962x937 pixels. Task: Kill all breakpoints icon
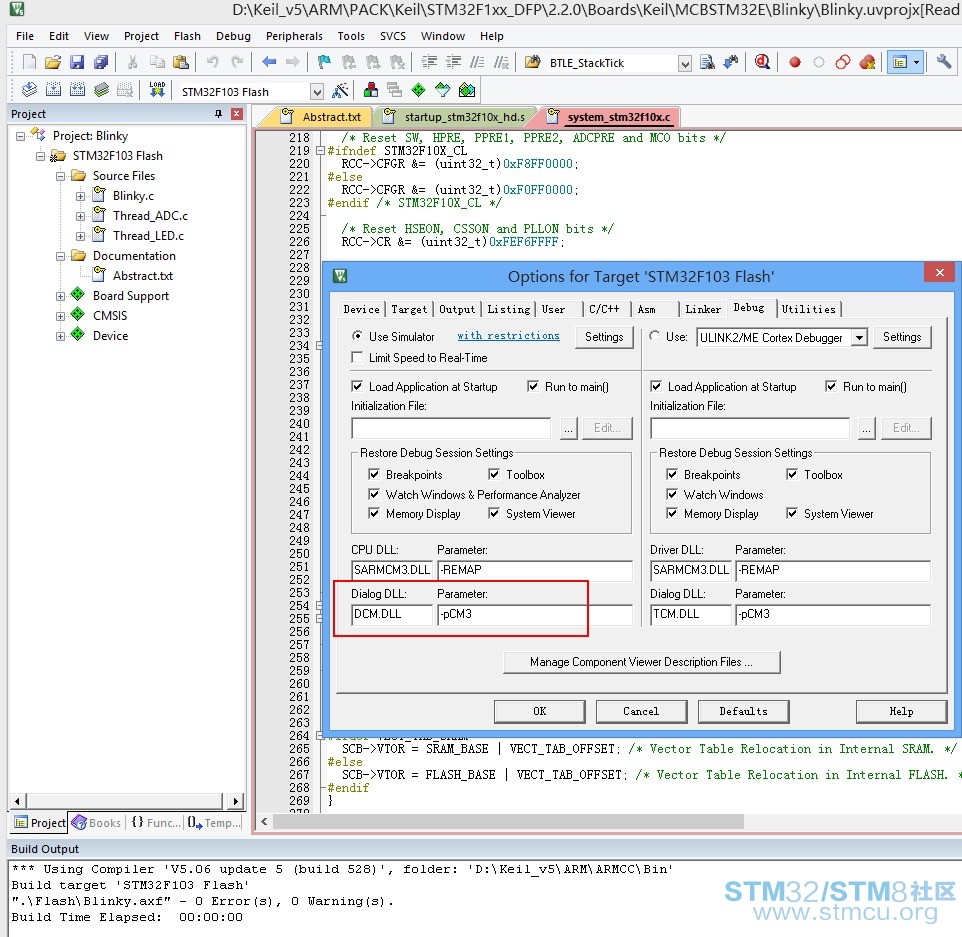coord(867,62)
